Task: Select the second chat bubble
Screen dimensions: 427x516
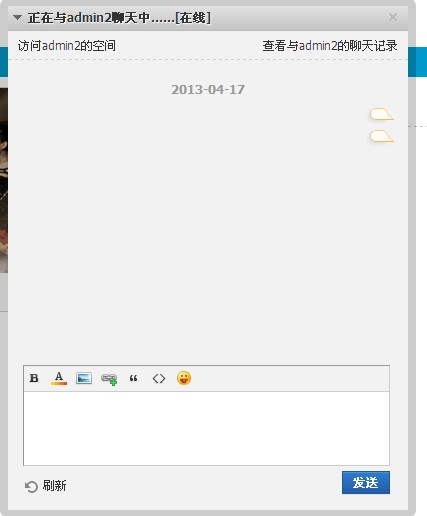Action: coord(382,136)
